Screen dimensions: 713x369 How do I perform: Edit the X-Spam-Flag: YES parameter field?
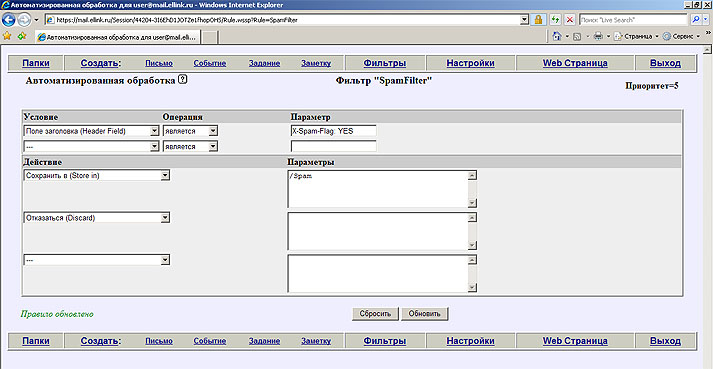pos(333,131)
